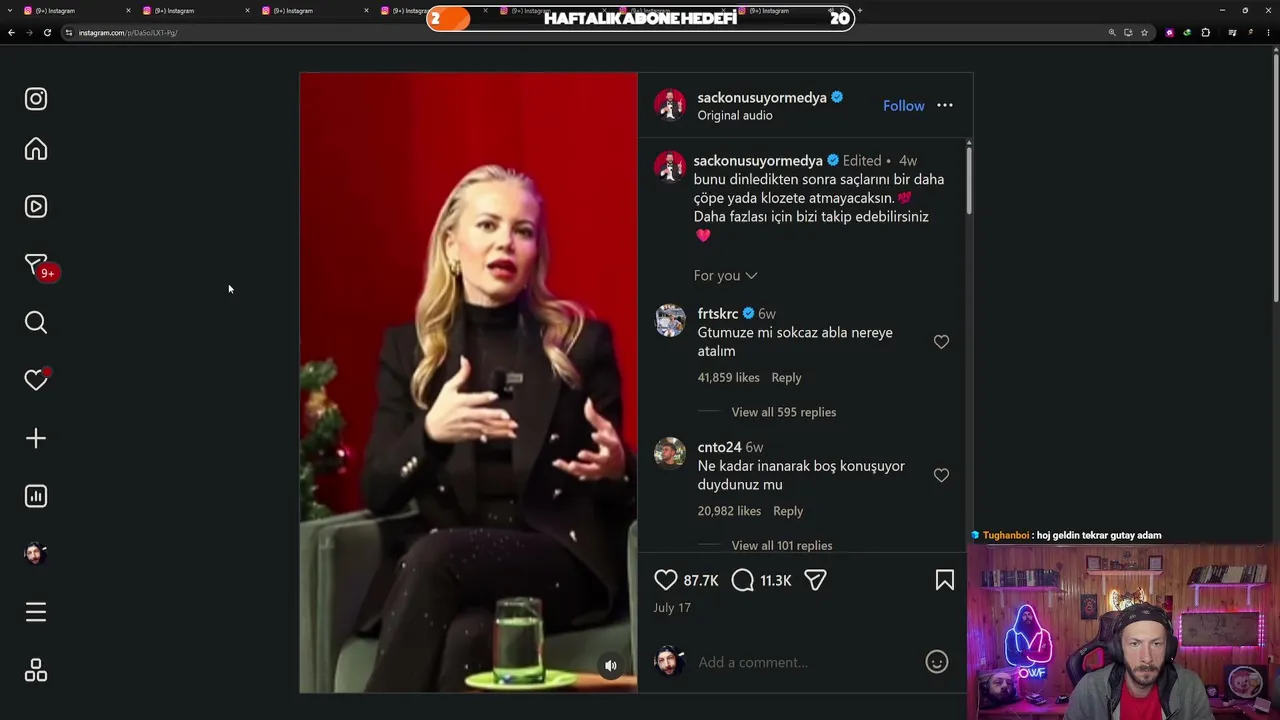1280x720 pixels.
Task: Switch to the second Instagram browser tab
Action: [195, 11]
